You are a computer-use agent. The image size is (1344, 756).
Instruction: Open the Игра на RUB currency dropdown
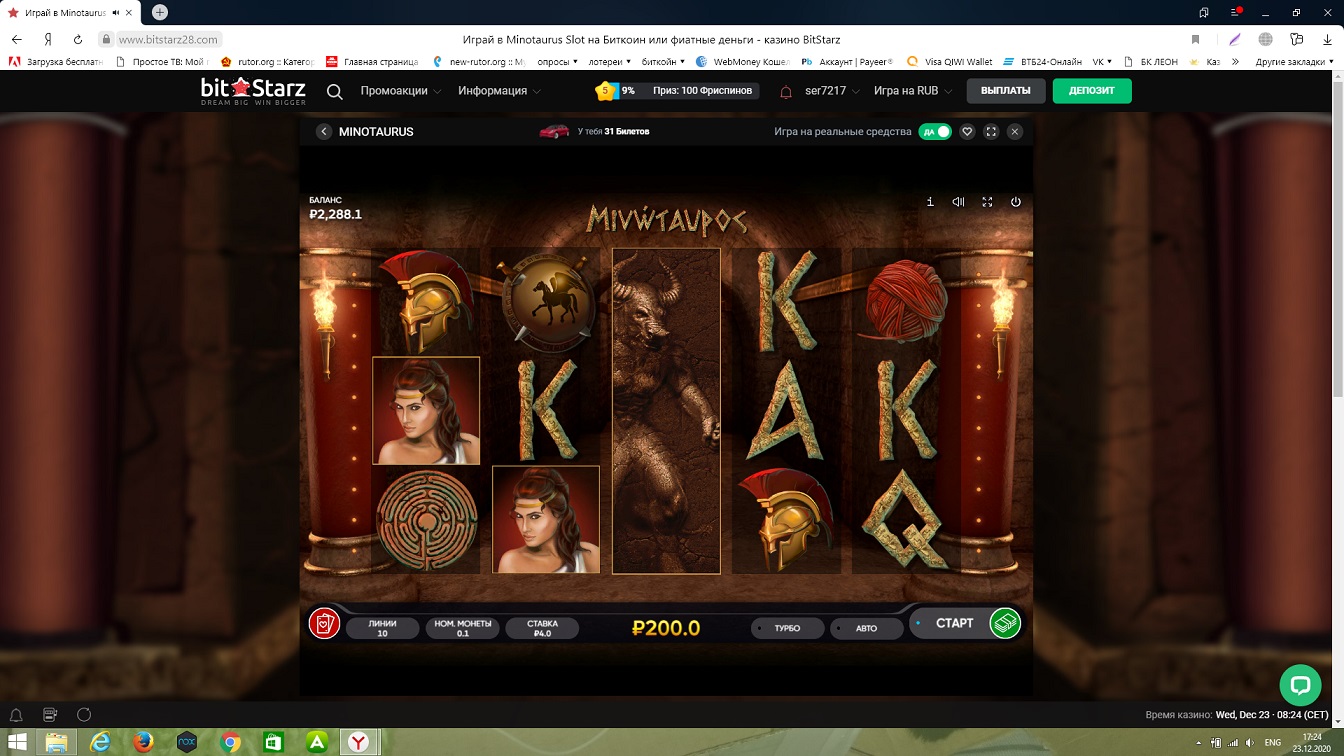tap(913, 91)
